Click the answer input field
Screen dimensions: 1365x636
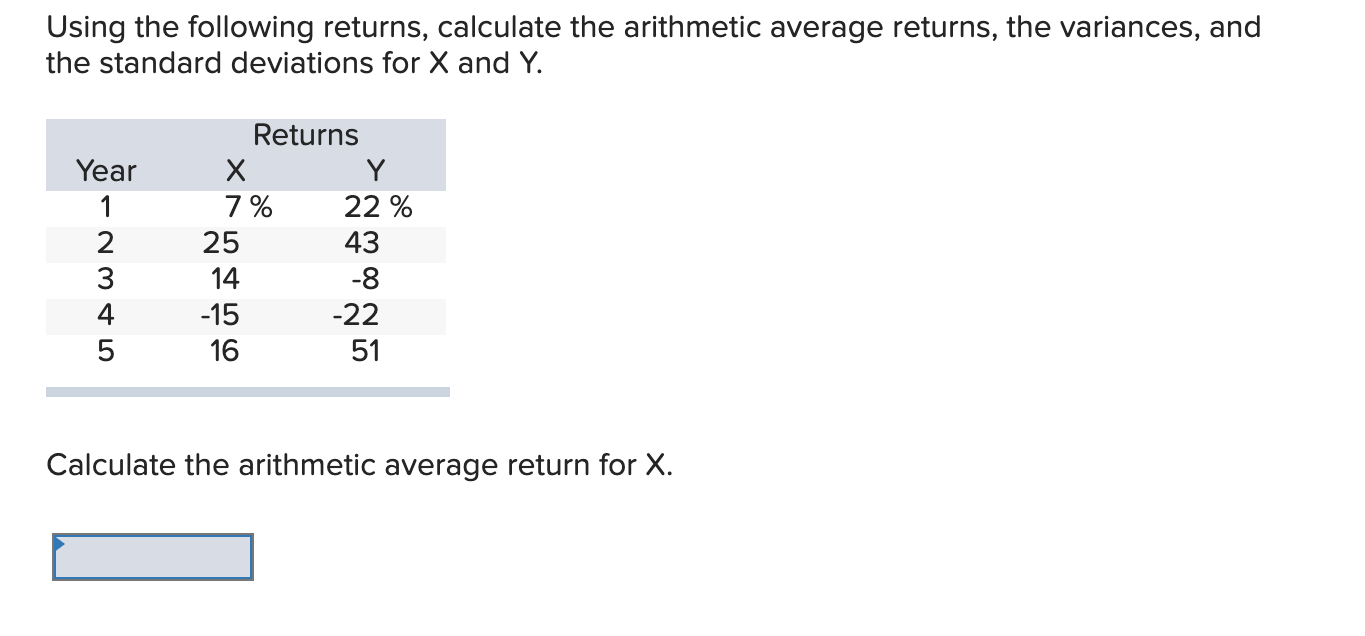click(x=150, y=557)
